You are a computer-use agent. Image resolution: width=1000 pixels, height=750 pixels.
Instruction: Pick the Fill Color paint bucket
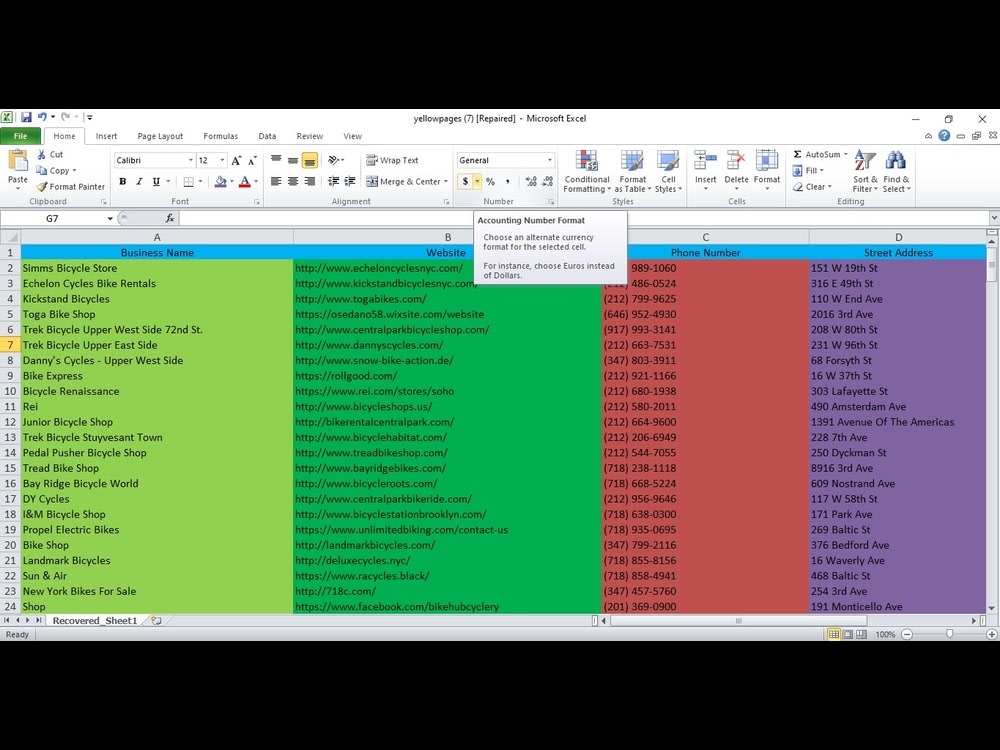click(x=220, y=182)
